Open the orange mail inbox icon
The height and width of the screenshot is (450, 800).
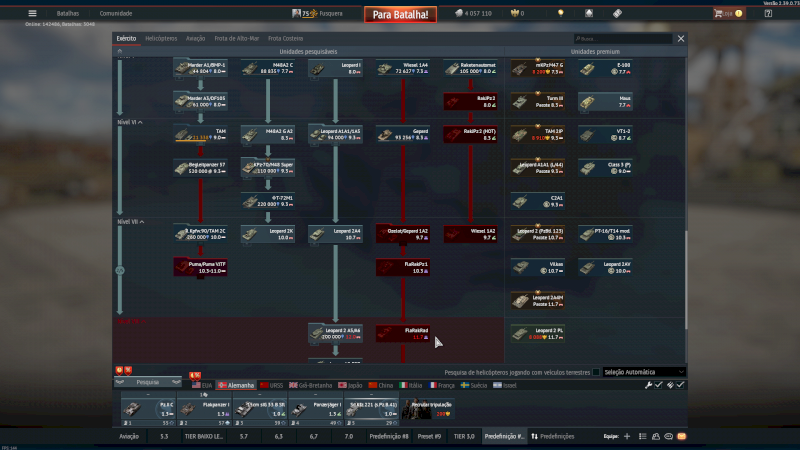tap(682, 437)
